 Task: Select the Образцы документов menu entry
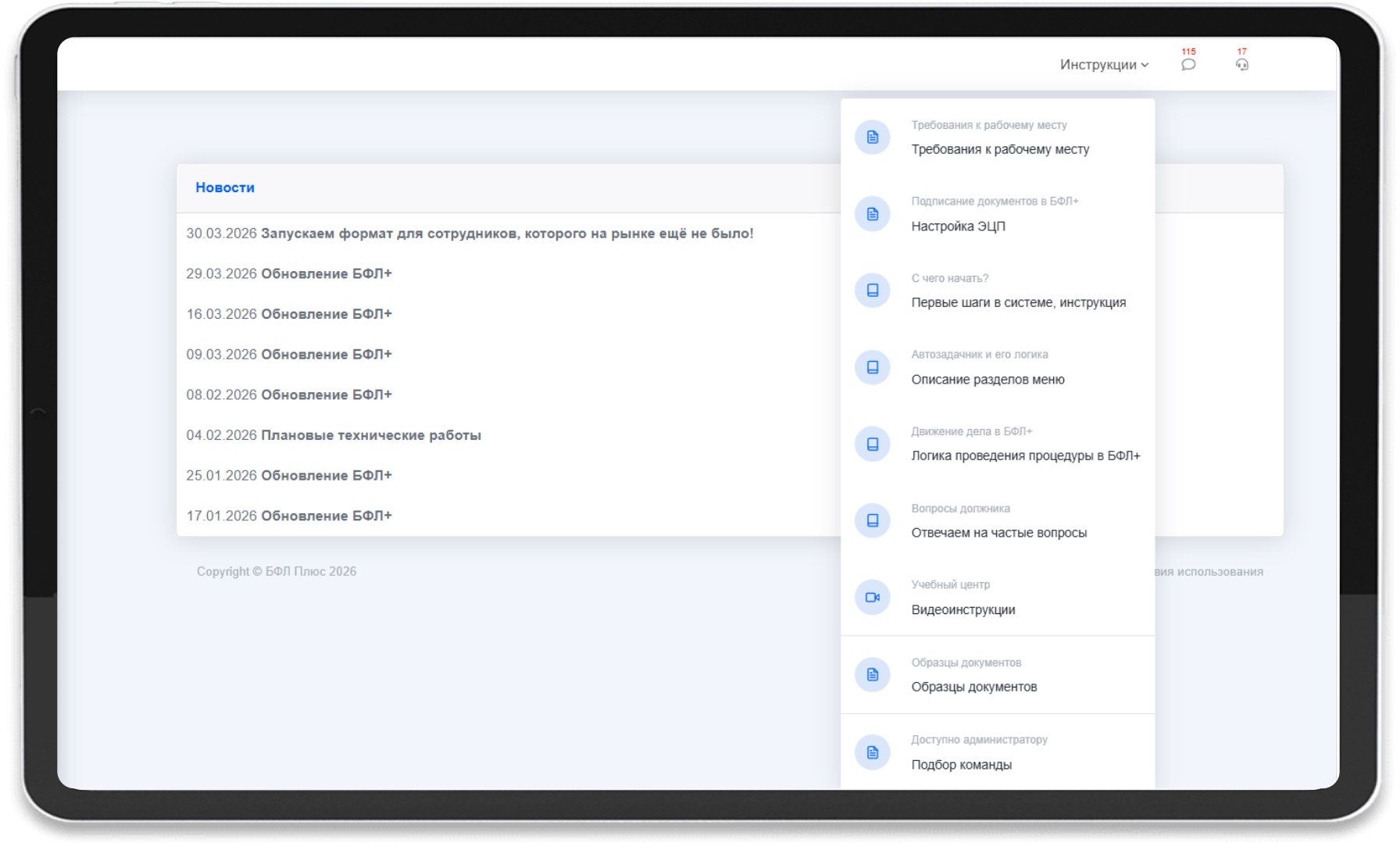[x=998, y=675]
